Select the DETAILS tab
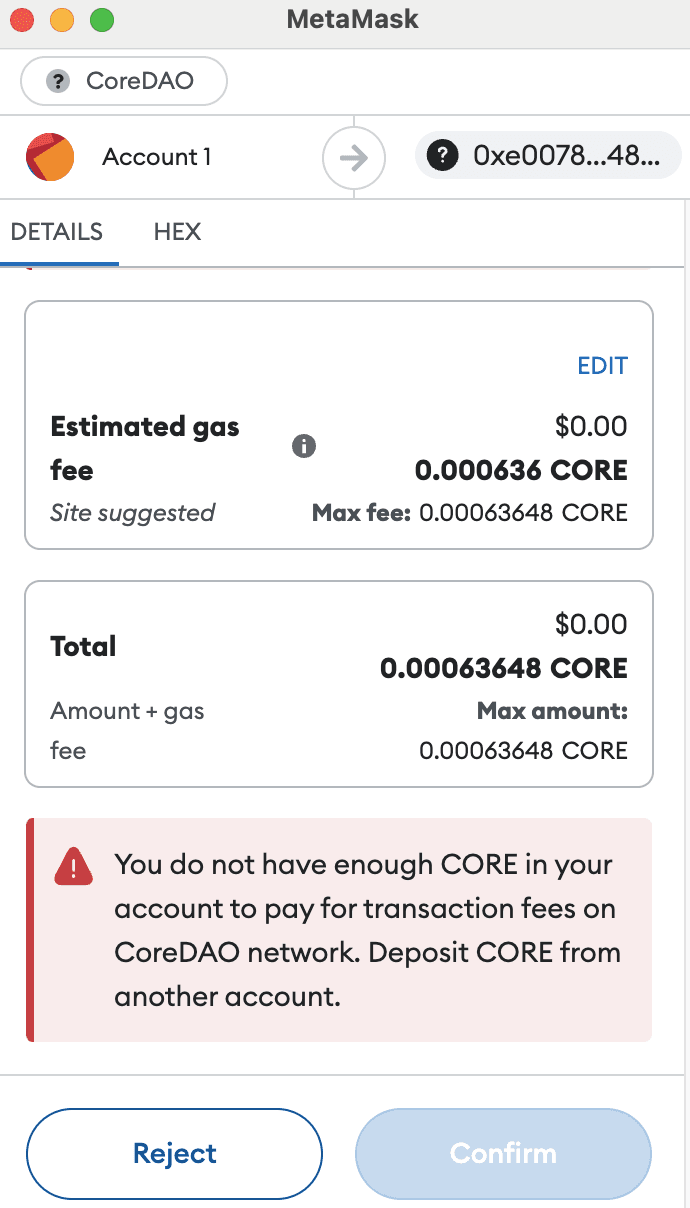Screen dimensions: 690x1208 (x=57, y=232)
